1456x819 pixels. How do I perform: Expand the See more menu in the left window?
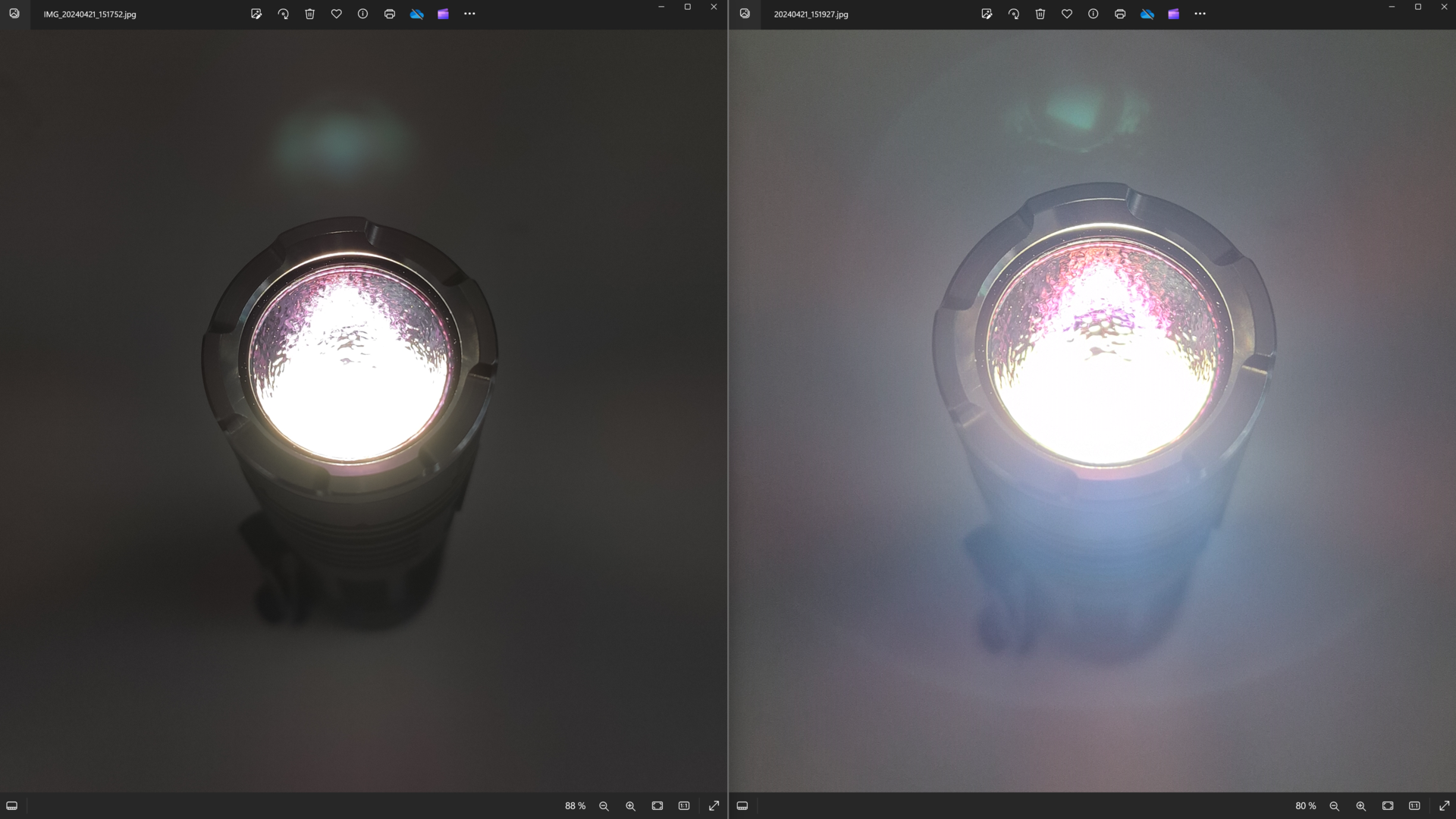(469, 14)
